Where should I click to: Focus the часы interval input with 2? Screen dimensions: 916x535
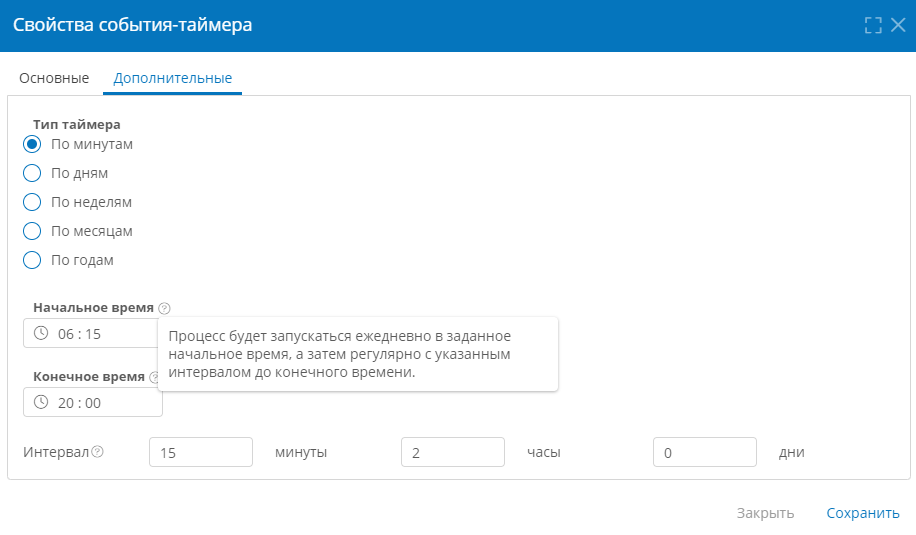coord(453,452)
